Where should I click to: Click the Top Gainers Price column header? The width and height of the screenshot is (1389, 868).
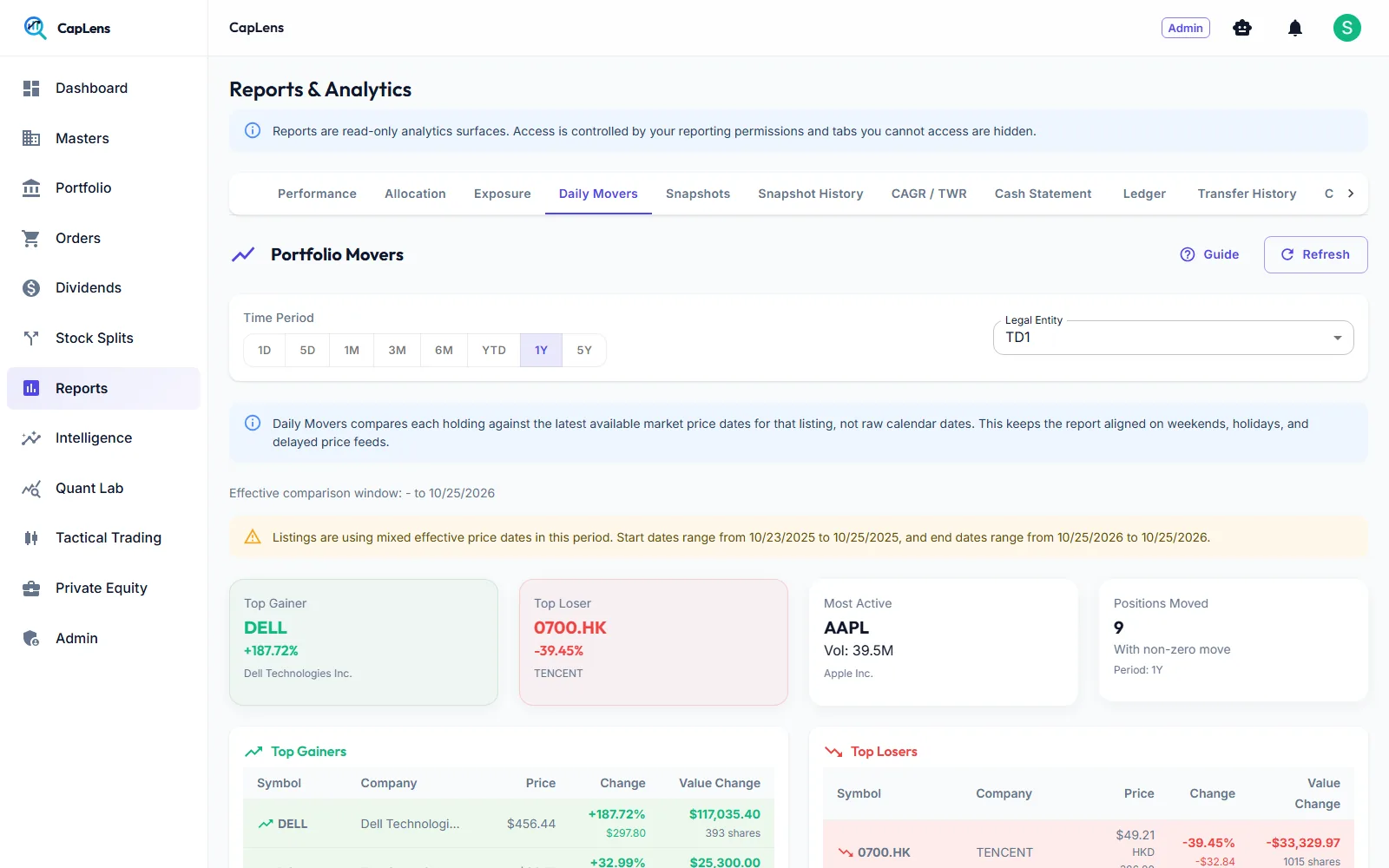[541, 783]
